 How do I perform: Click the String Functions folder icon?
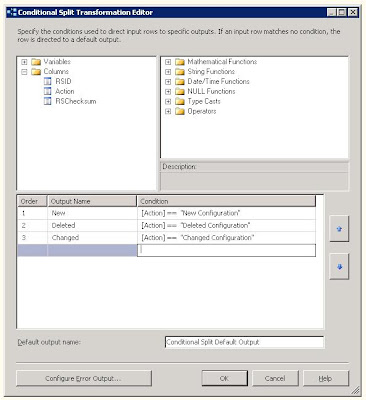coord(180,72)
